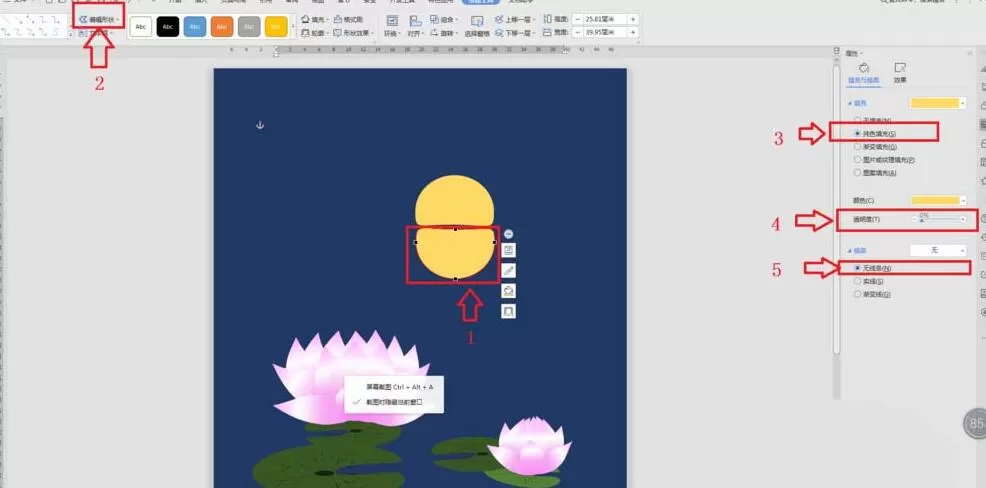Switch to Effects (效果) tab in properties panel
This screenshot has width=986, height=488.
pos(900,74)
